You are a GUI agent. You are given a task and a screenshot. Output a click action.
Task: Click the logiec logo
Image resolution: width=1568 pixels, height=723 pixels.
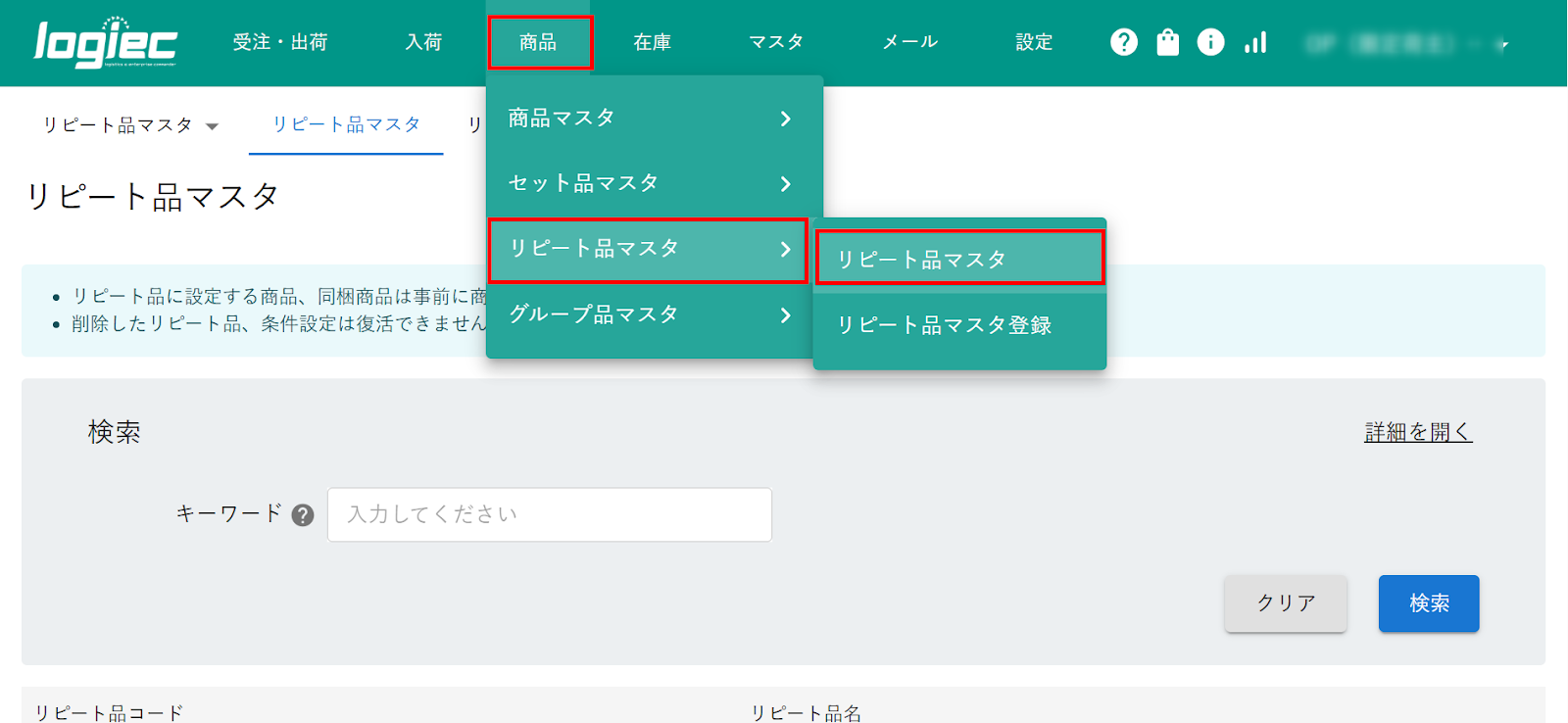[x=105, y=43]
